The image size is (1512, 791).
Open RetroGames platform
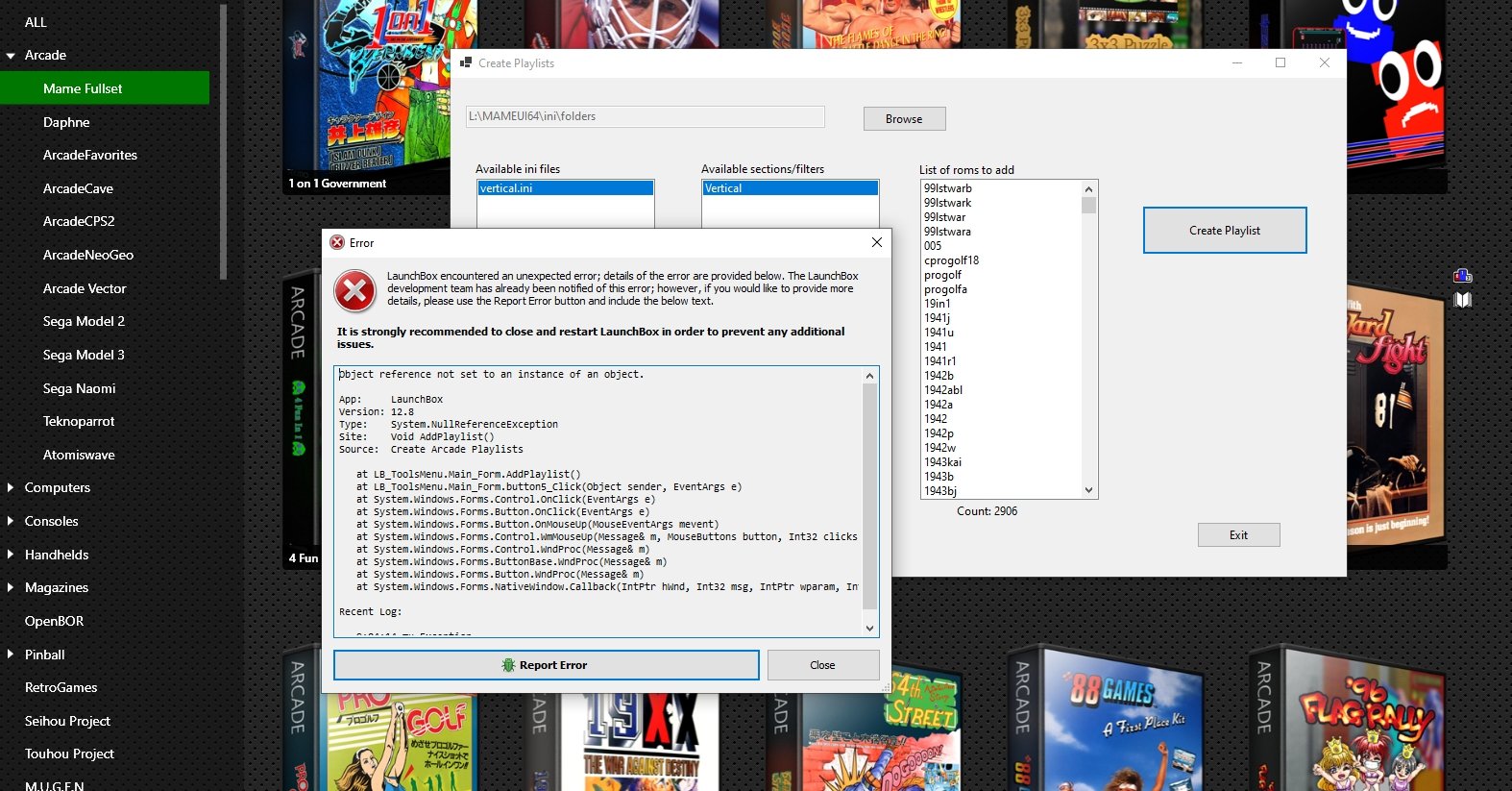point(61,687)
